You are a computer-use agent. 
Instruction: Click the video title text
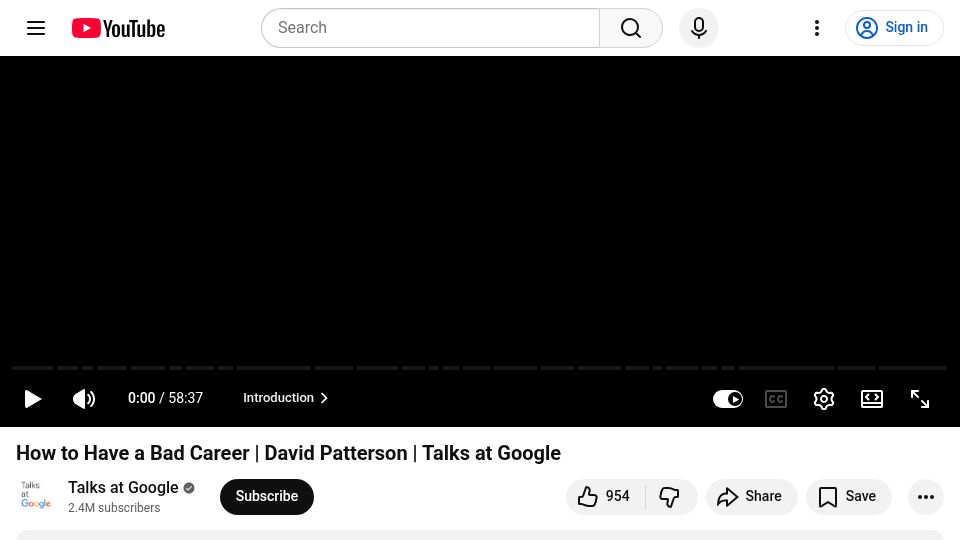pos(288,453)
